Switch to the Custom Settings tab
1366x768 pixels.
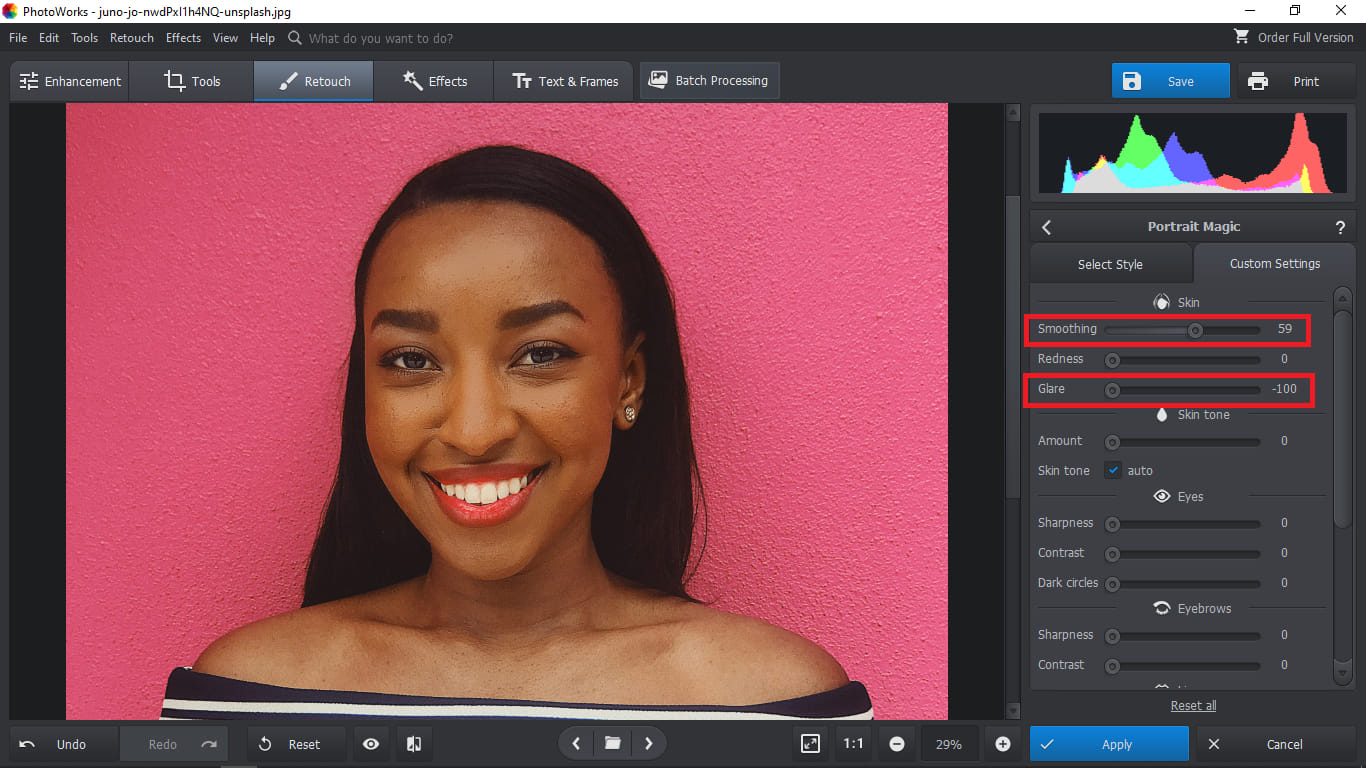point(1275,263)
